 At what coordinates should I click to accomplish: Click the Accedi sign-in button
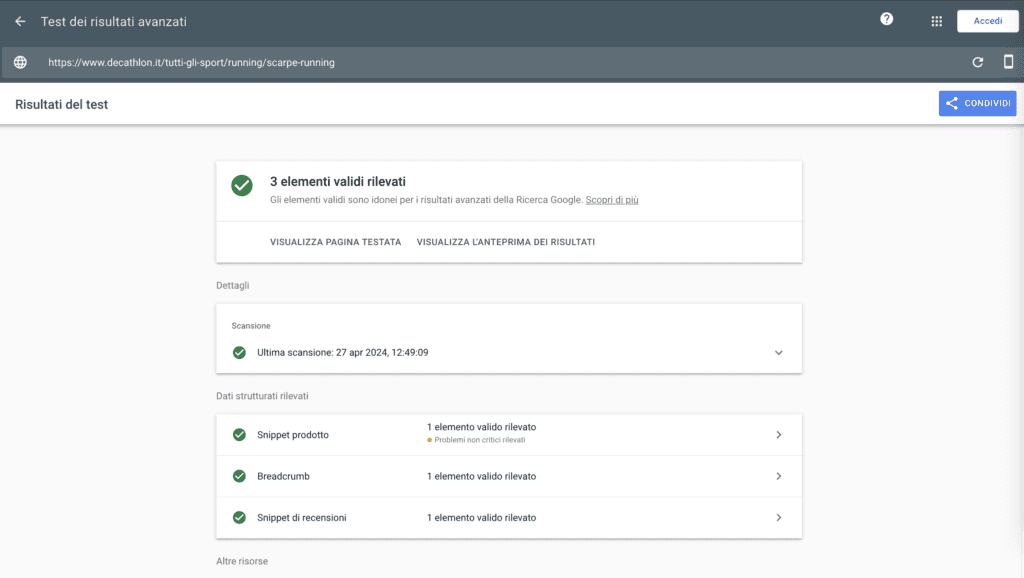click(987, 21)
